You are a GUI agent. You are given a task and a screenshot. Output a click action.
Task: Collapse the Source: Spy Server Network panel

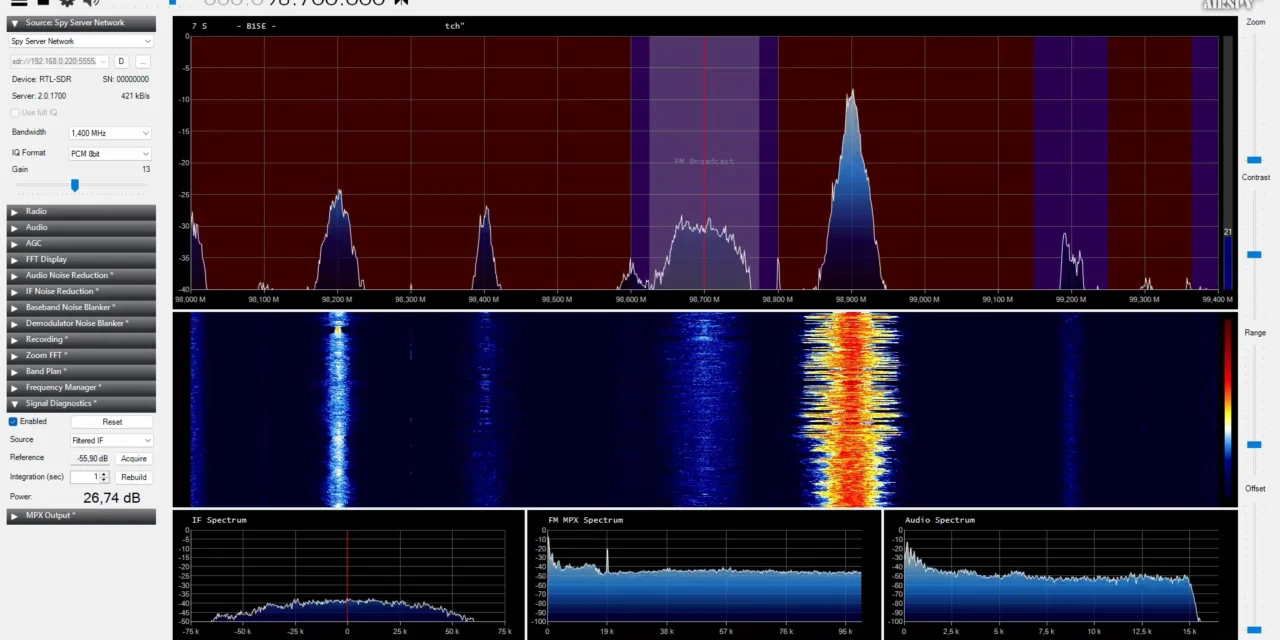81,22
